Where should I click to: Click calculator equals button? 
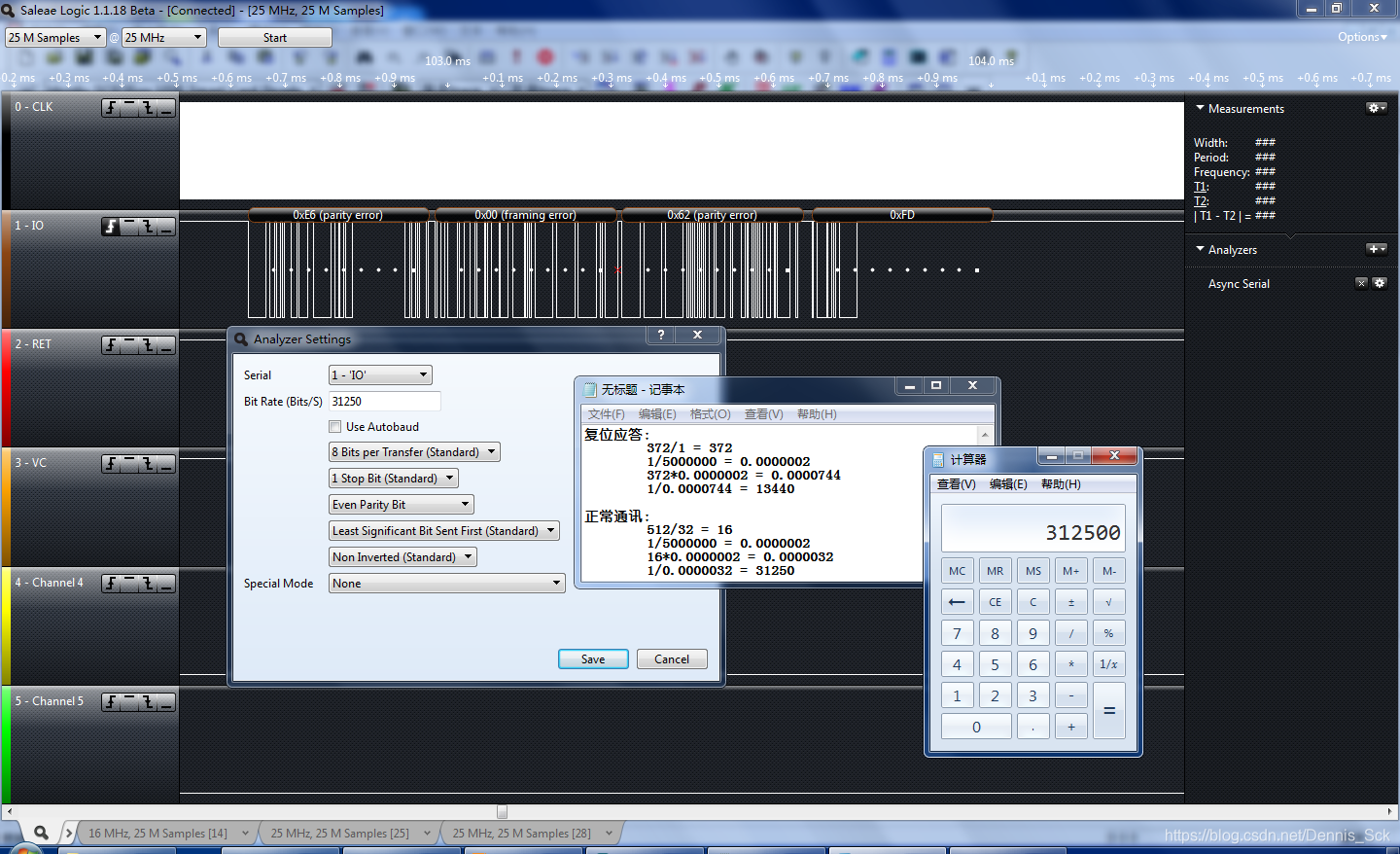(x=1108, y=711)
